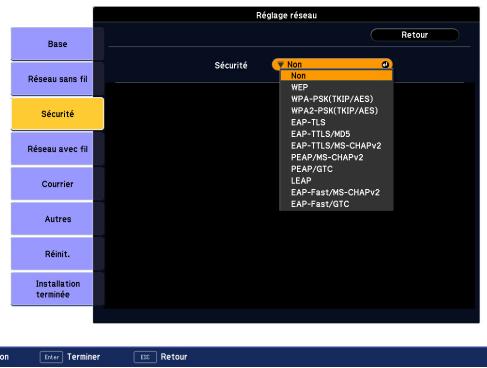The height and width of the screenshot is (368, 487).
Task: Select the Sécurité side tab
Action: [58, 114]
